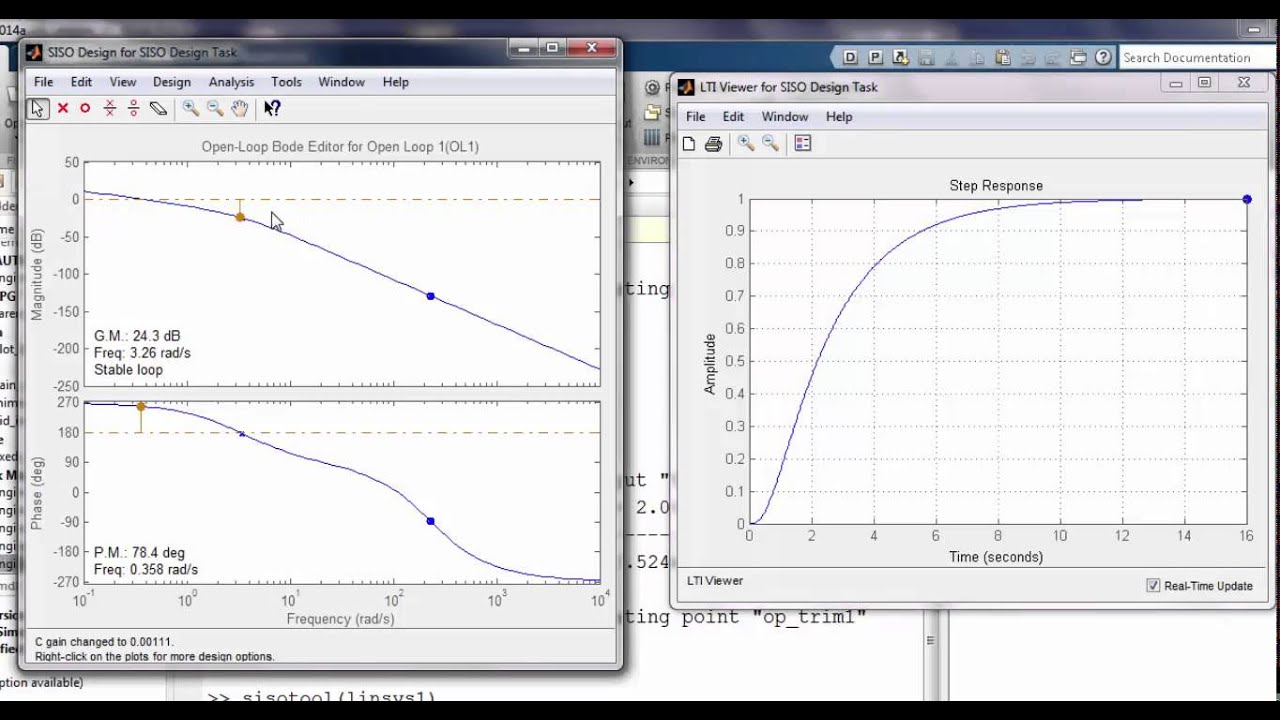1280x720 pixels.
Task: Click the 'Frequency (rad/s)' axis label
Action: [340, 619]
